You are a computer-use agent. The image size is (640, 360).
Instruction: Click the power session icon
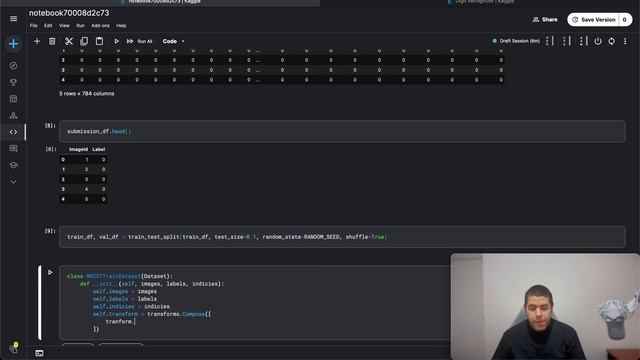click(598, 41)
